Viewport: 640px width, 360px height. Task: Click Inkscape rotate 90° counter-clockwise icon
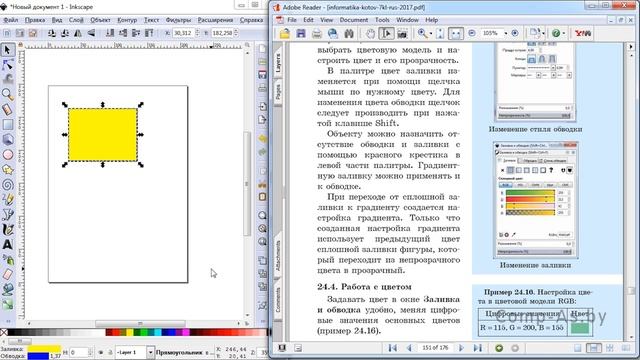[52, 33]
